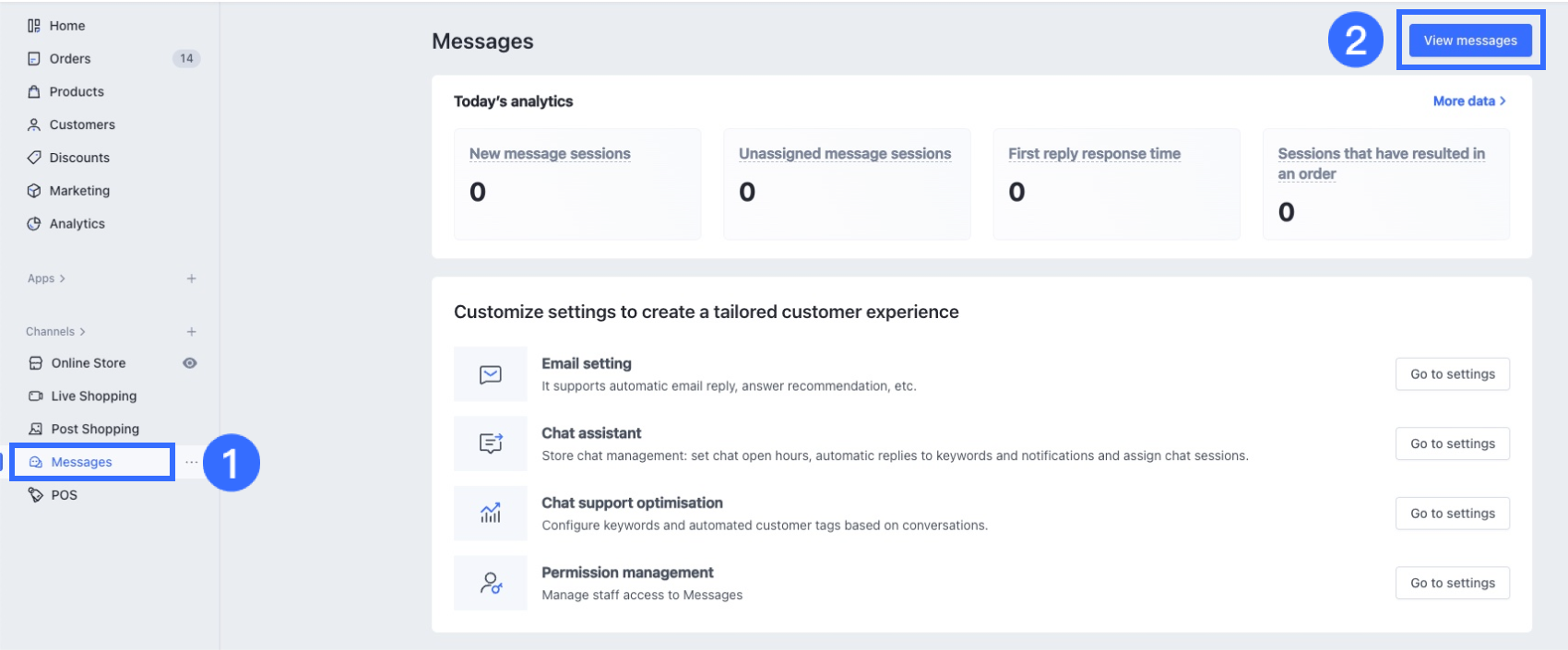Screen dimensions: 1568x650
Task: Click the Permission management person icon
Action: (491, 583)
